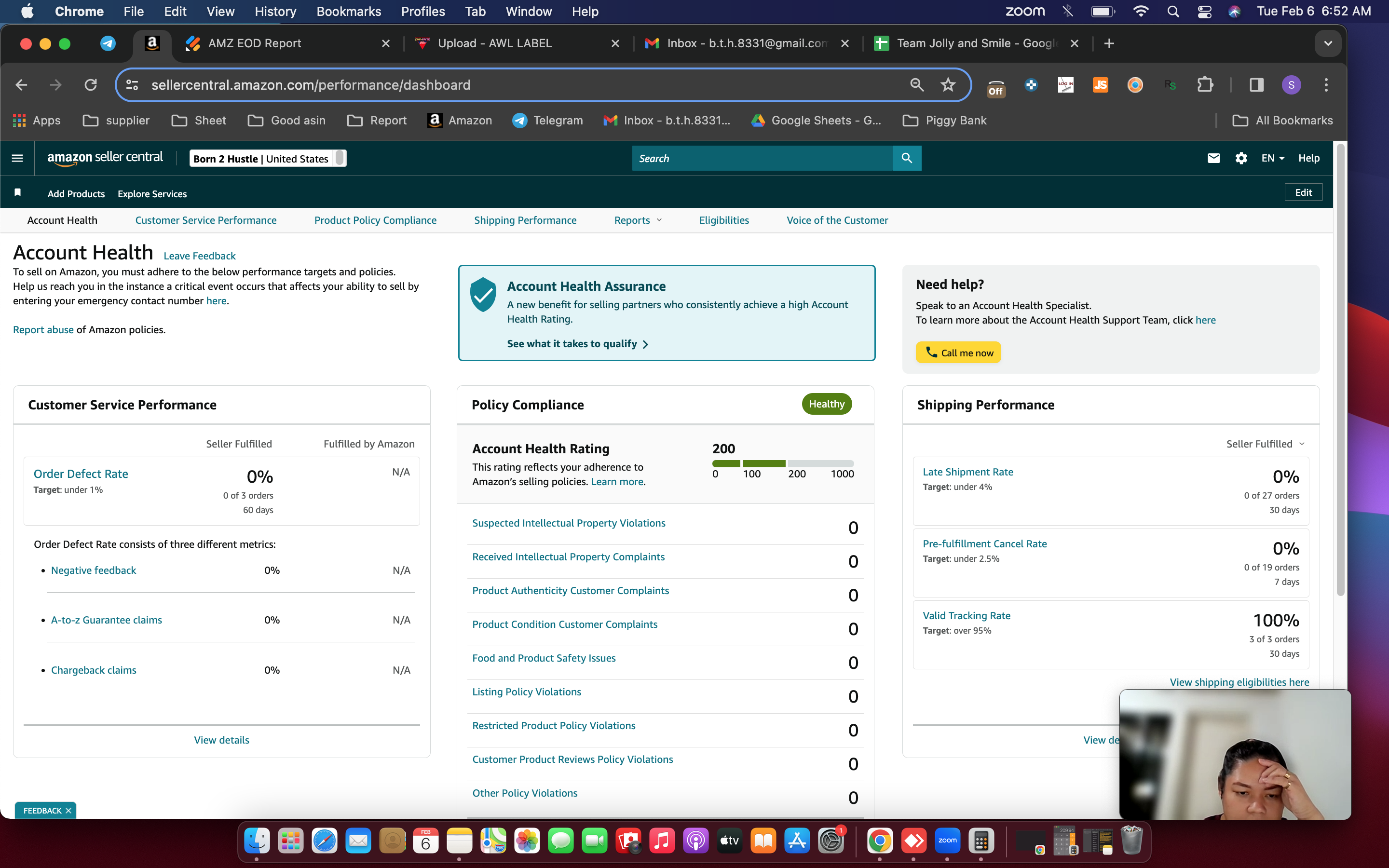Bookmark this page with the star icon

[x=948, y=85]
